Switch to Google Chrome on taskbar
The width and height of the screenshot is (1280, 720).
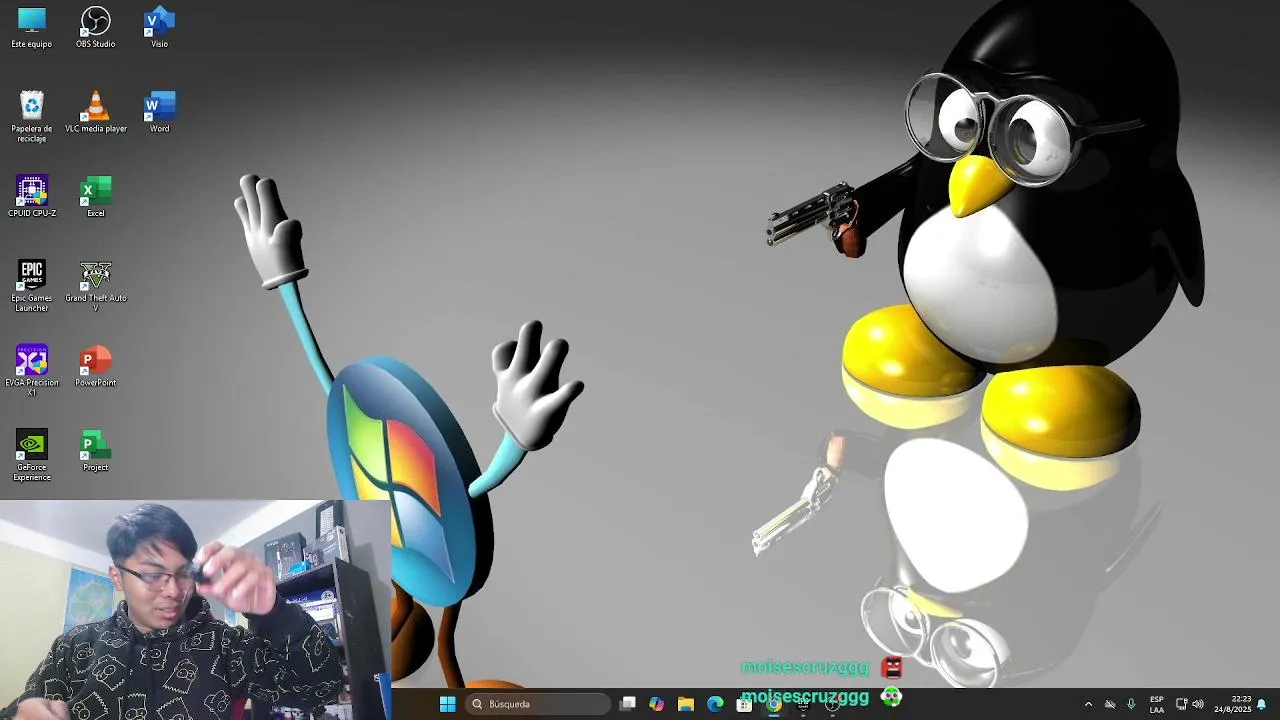point(774,704)
